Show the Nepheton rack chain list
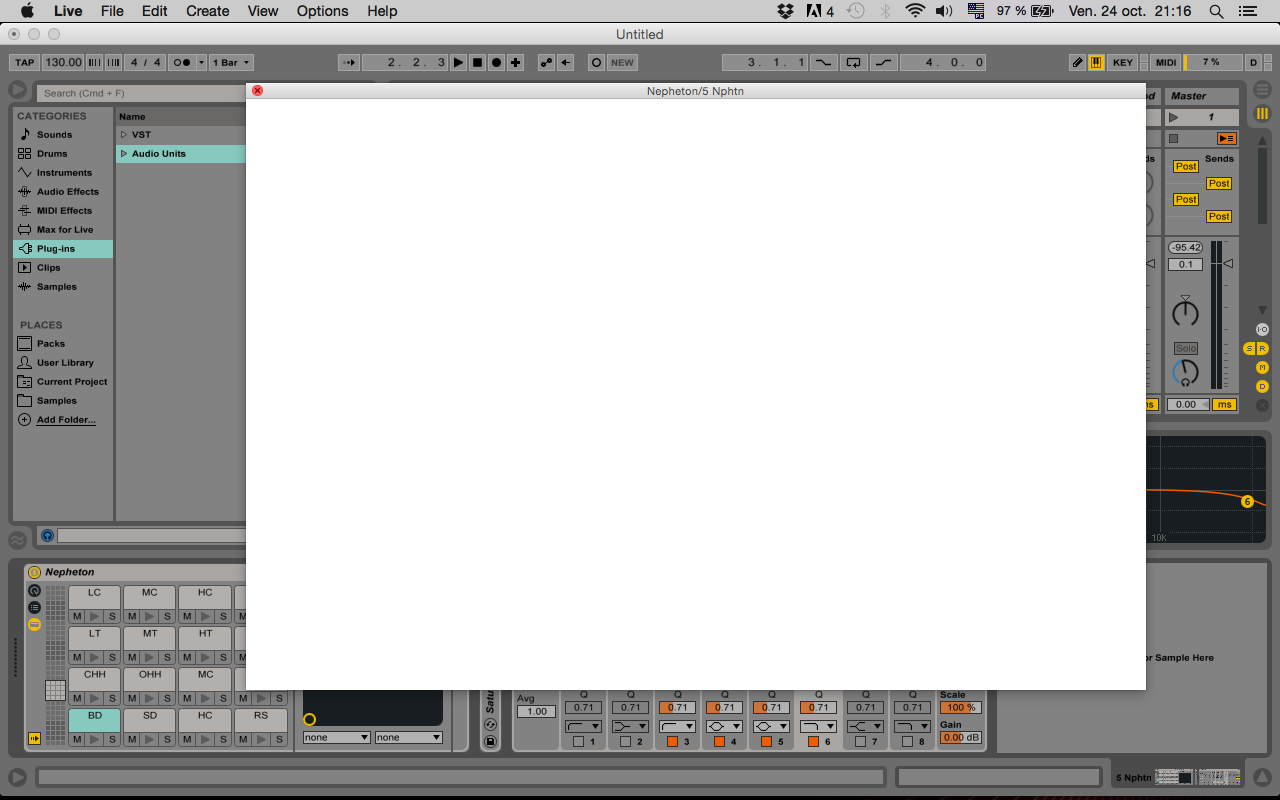 (x=34, y=607)
